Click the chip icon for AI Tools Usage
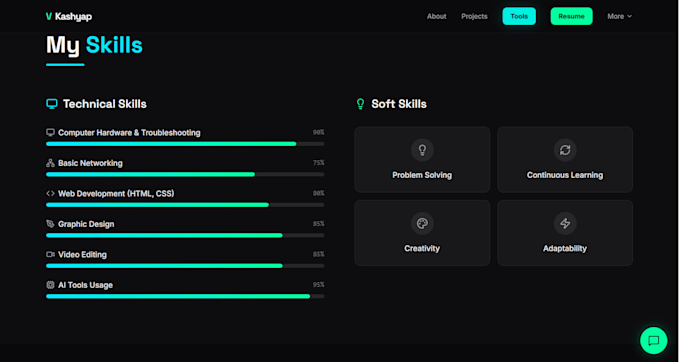 click(50, 285)
